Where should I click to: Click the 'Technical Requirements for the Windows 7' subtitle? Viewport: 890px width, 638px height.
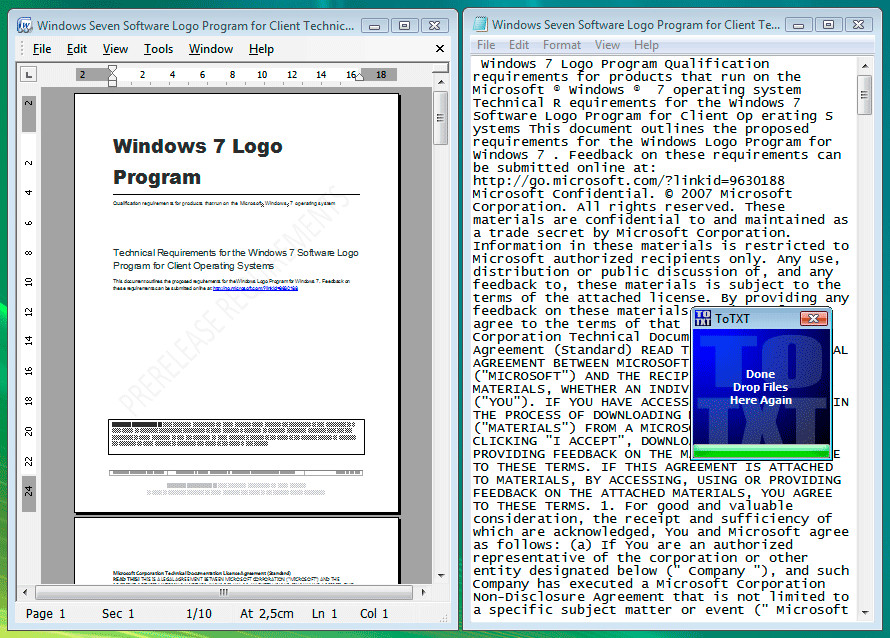pyautogui.click(x=236, y=259)
